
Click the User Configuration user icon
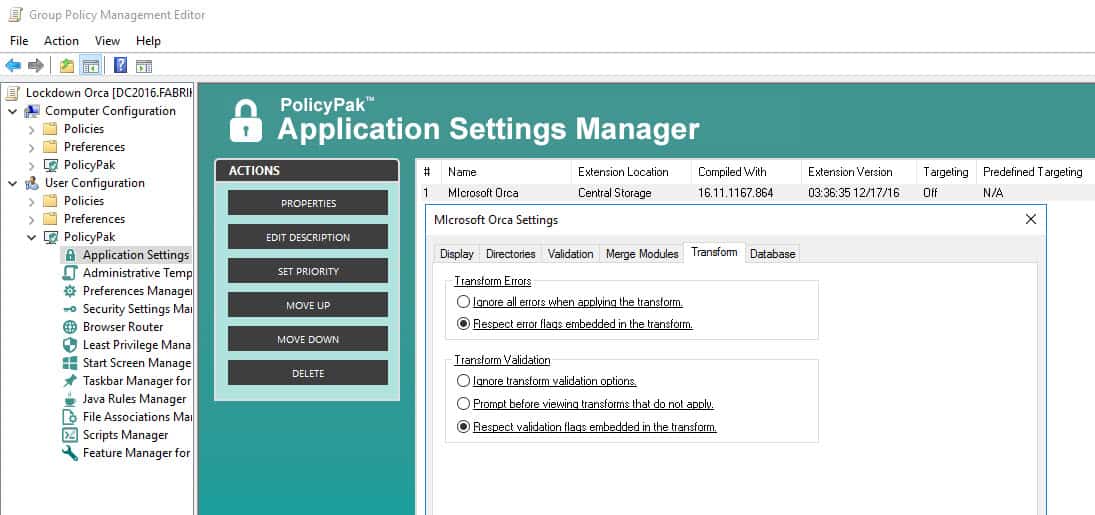pyautogui.click(x=32, y=183)
